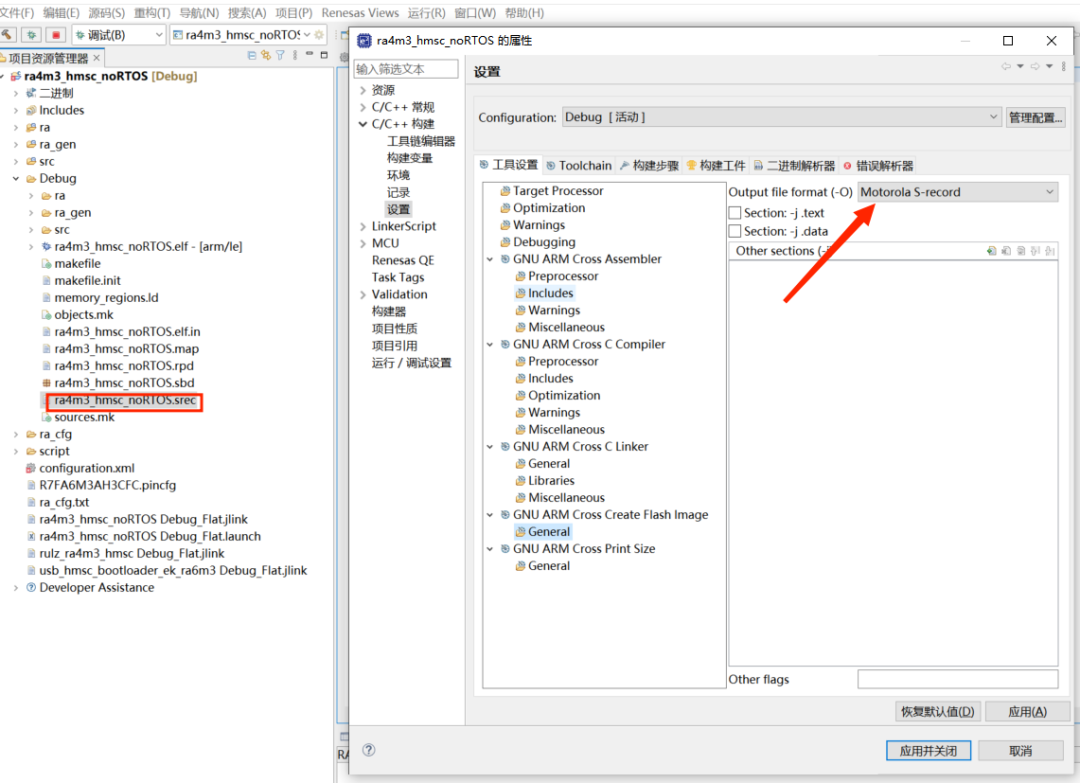This screenshot has width=1080, height=783.
Task: Open the three-dot menu in 设置 header
Action: [x=1064, y=67]
